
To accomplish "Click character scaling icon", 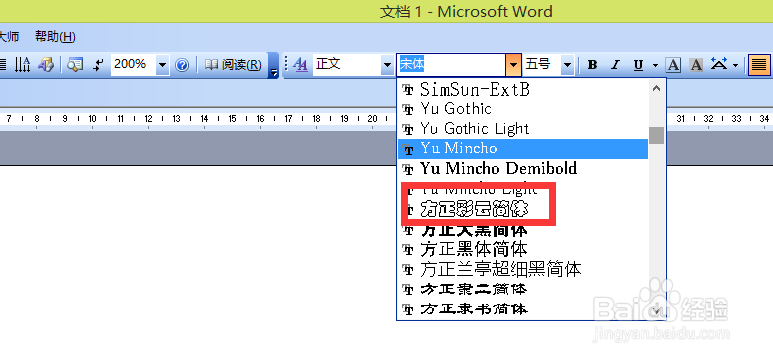I will 719,64.
